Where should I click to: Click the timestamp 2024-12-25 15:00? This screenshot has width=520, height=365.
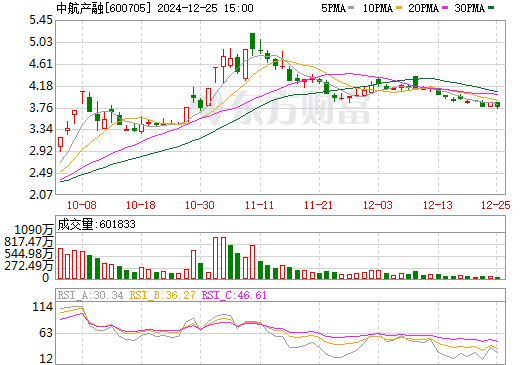click(x=205, y=8)
